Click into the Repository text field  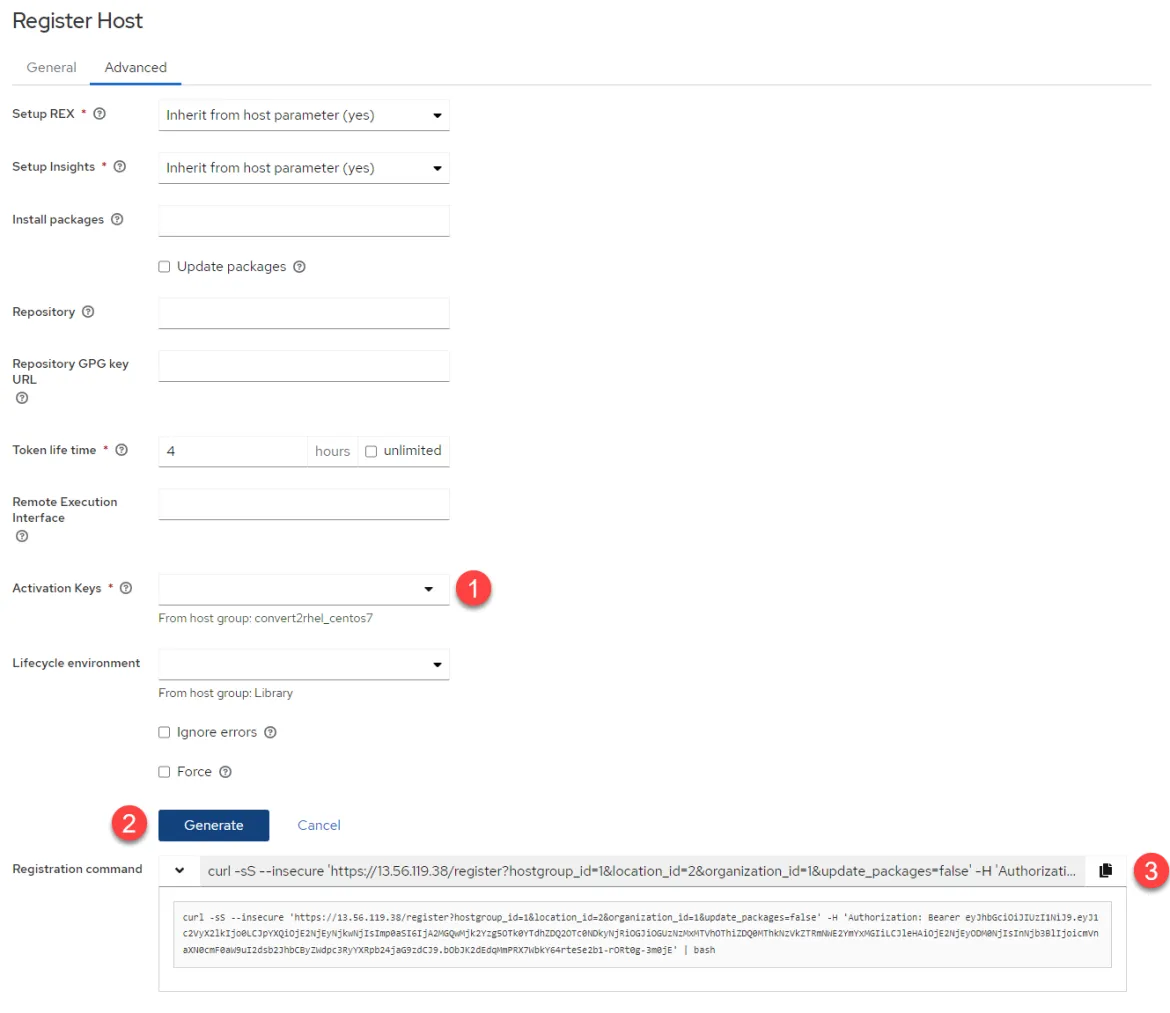tap(304, 313)
